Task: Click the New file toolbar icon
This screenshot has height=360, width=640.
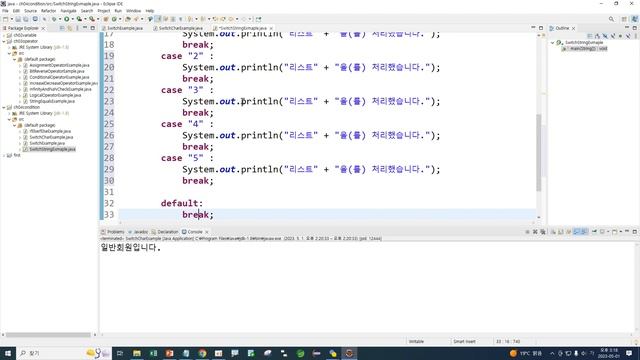Action: 5,19
